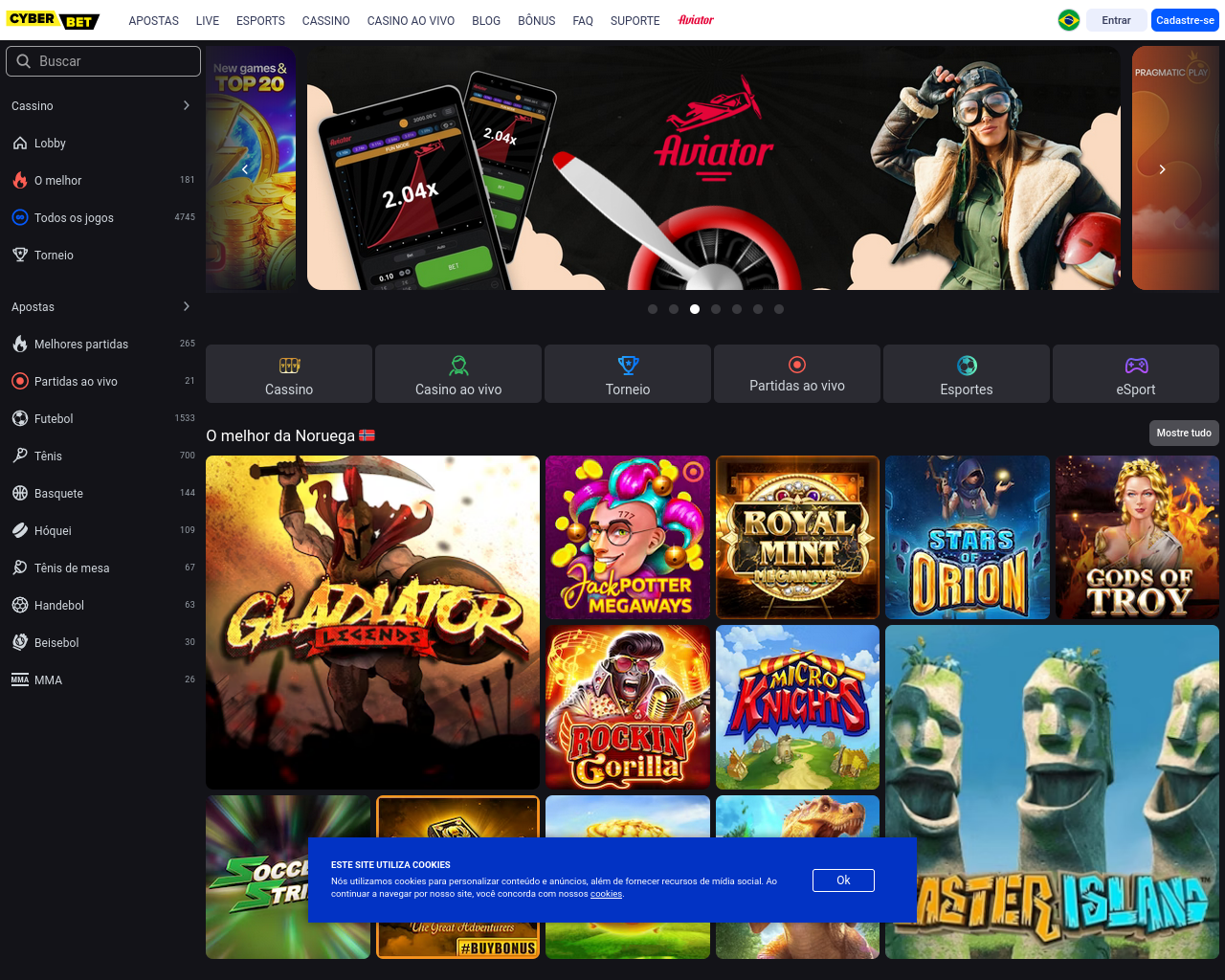1225x980 pixels.
Task: Open Gladiator Legends game thumbnail
Action: point(372,622)
